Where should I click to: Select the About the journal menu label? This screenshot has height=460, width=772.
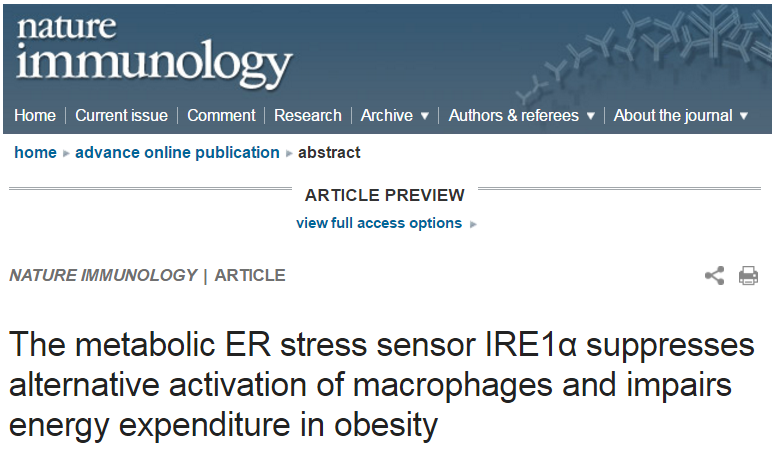tap(673, 115)
